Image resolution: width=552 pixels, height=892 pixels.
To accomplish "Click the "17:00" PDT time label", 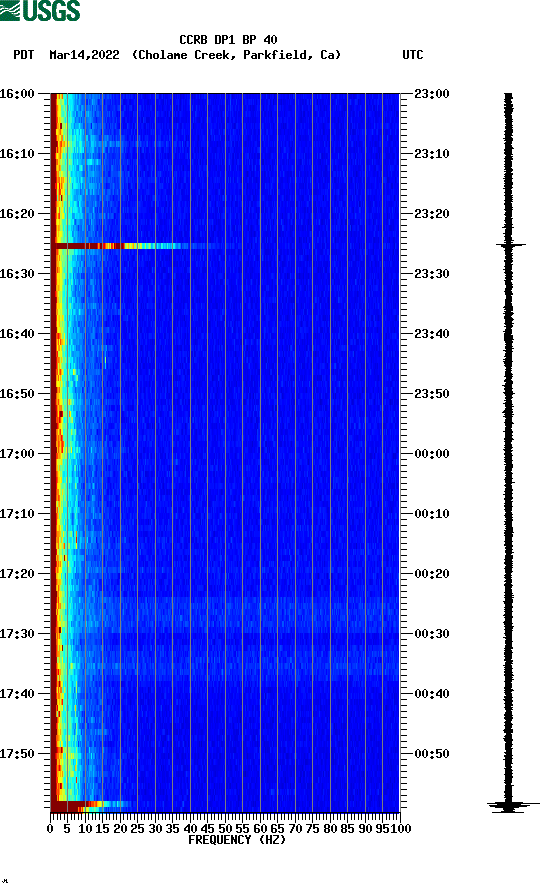I will point(17,454).
